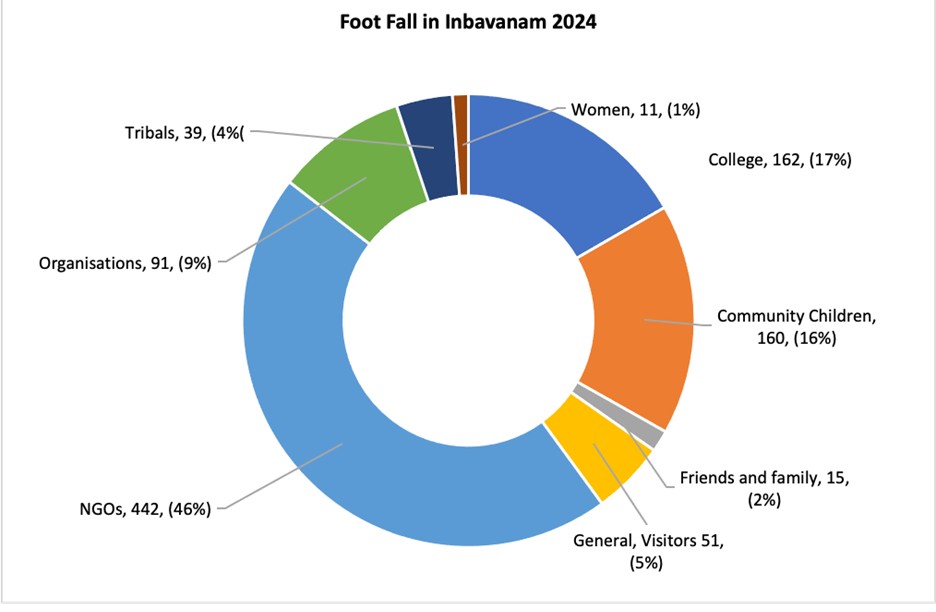The image size is (936, 612).
Task: Select the blue College donut segment
Action: click(560, 160)
